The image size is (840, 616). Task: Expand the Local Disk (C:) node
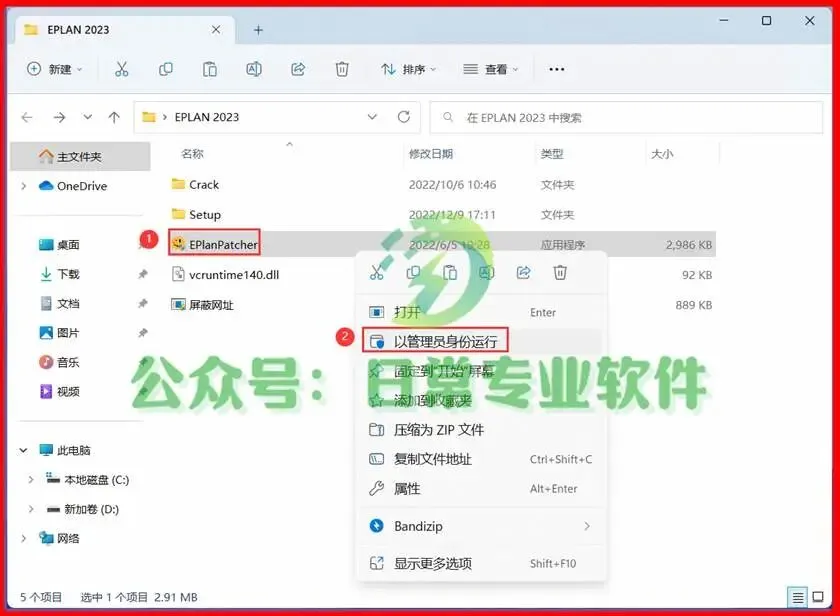31,480
